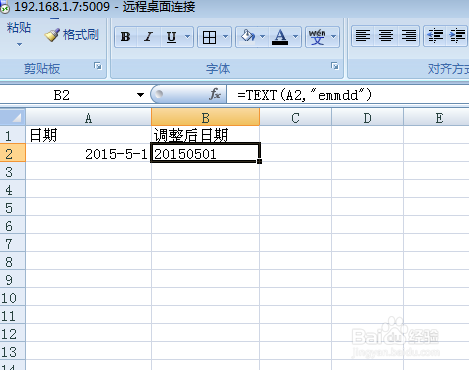Screen dimensions: 469x370
Task: Apply cell borders button
Action: click(x=209, y=37)
